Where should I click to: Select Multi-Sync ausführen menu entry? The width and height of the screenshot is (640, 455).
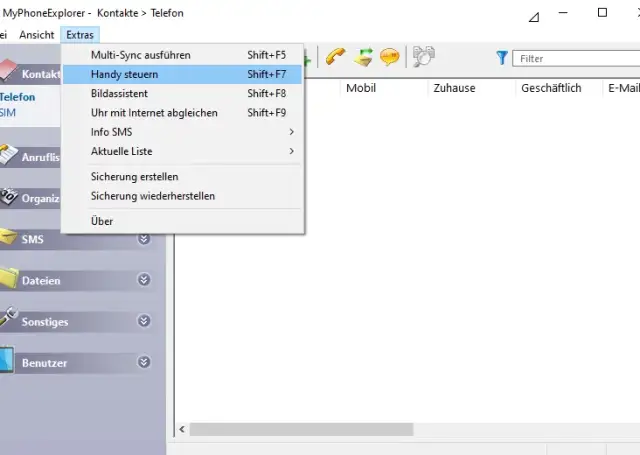[x=182, y=55]
